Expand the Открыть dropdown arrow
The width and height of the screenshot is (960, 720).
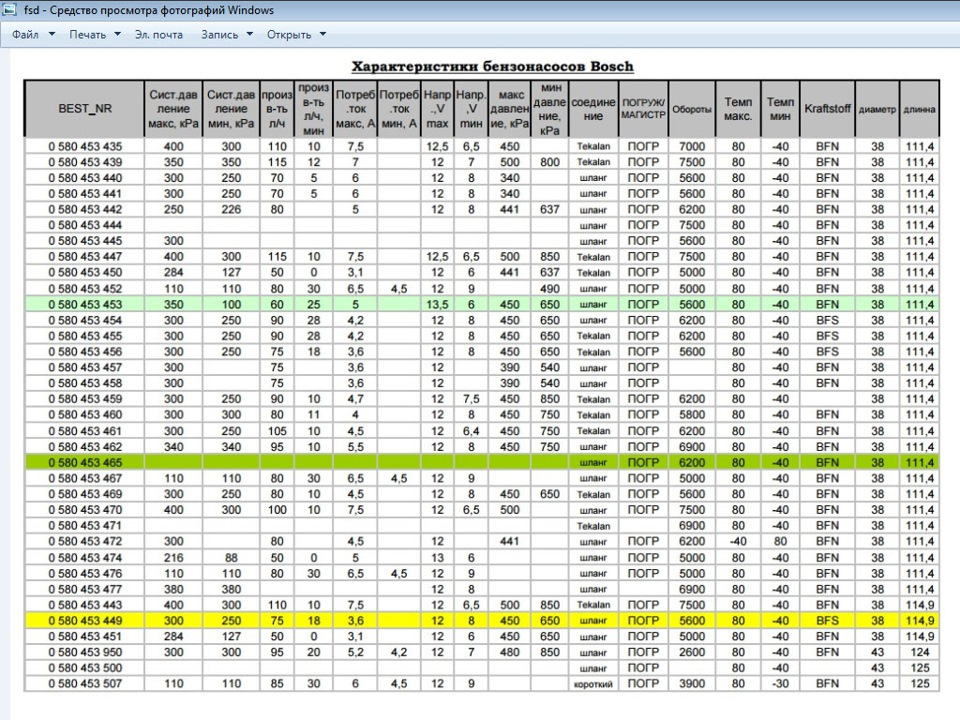[323, 34]
